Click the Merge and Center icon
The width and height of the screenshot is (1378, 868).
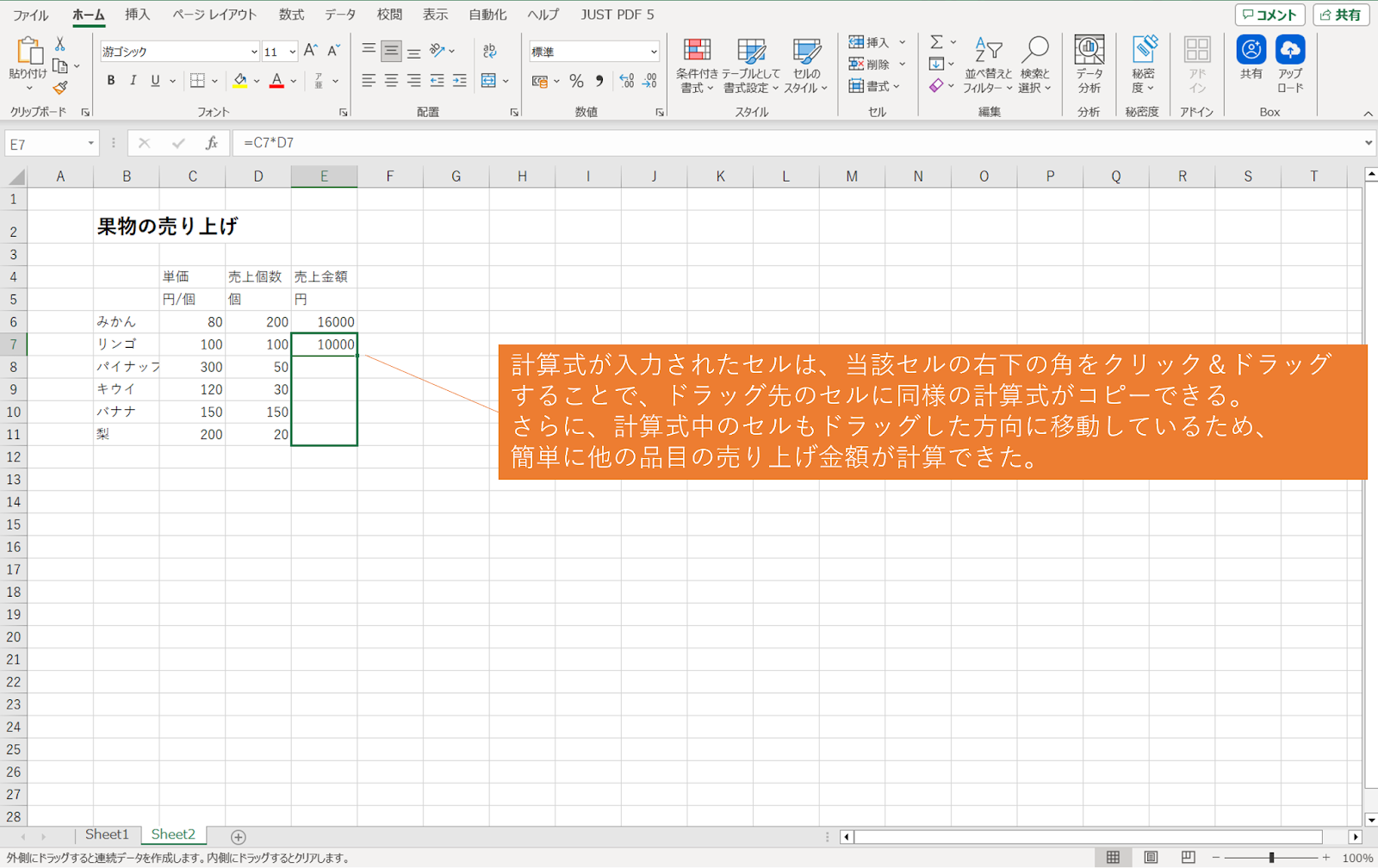click(x=488, y=80)
